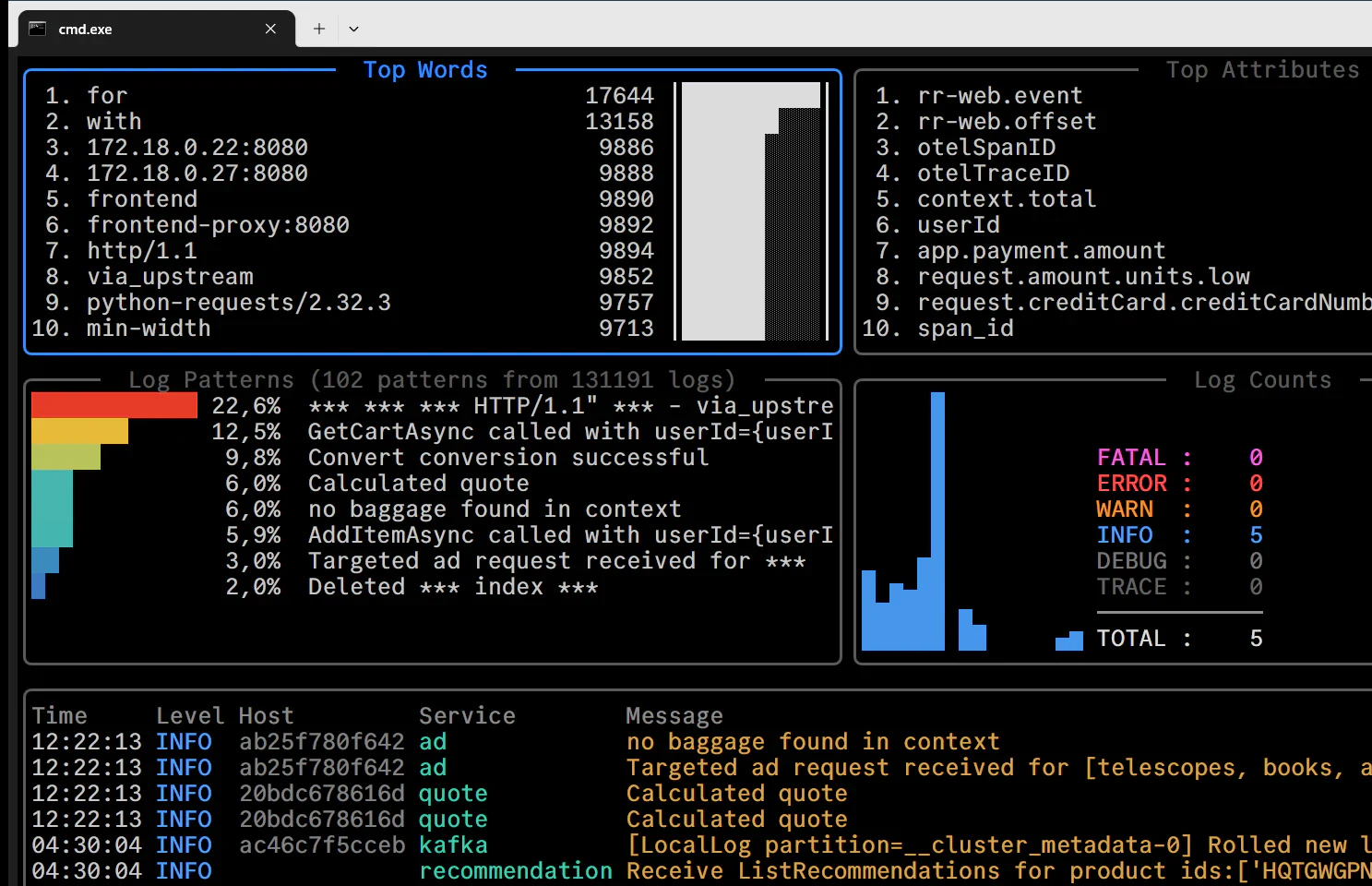
Task: Click the WARN log level count
Action: 1256,509
